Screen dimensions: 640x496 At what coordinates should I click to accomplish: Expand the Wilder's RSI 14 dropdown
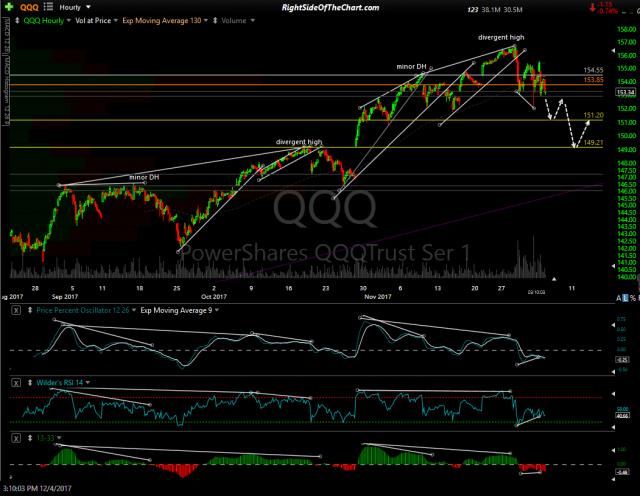[87, 383]
